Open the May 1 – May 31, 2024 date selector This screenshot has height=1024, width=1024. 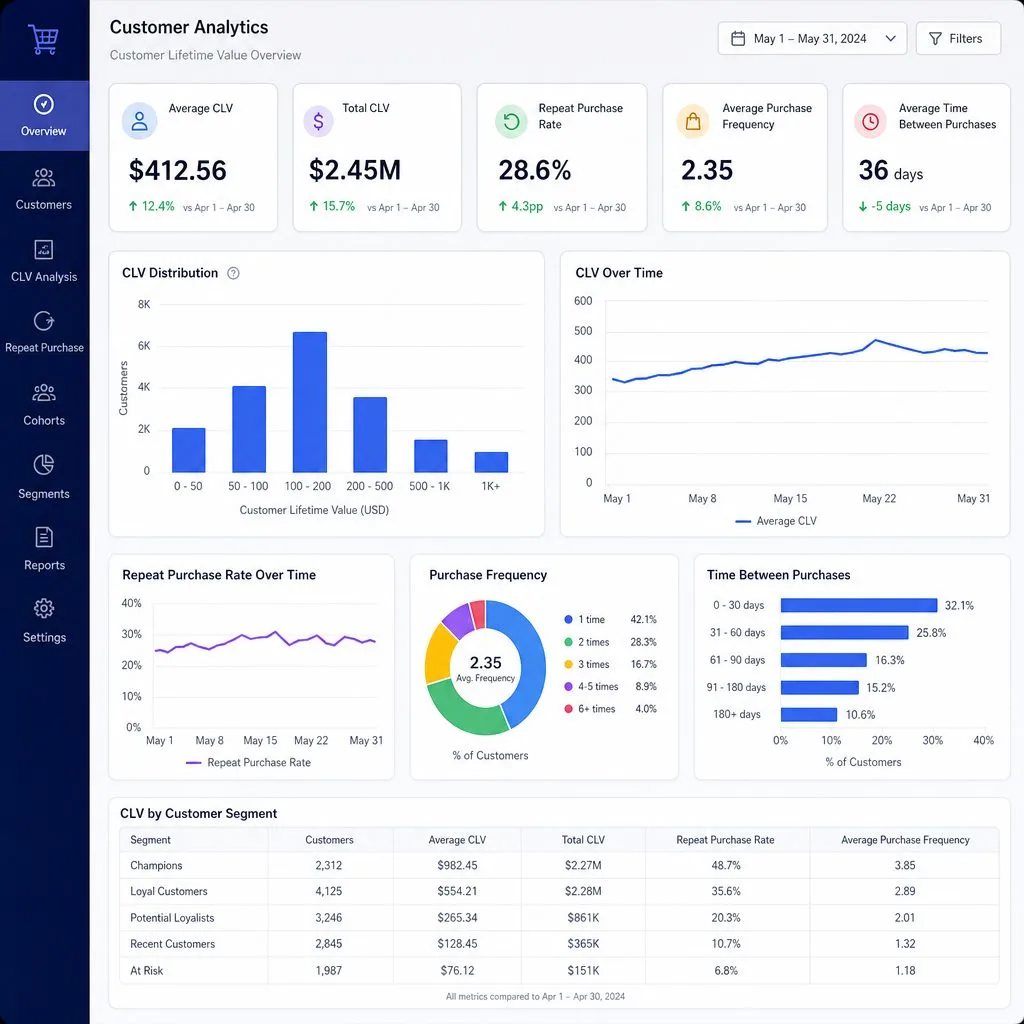click(812, 39)
